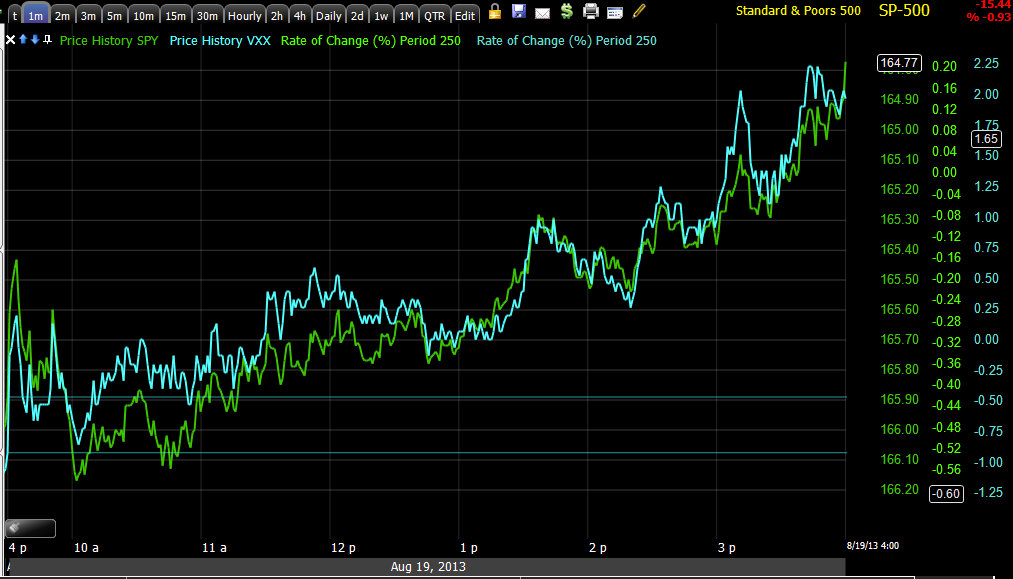
Task: Click the 165.50 price axis label
Action: tap(899, 279)
